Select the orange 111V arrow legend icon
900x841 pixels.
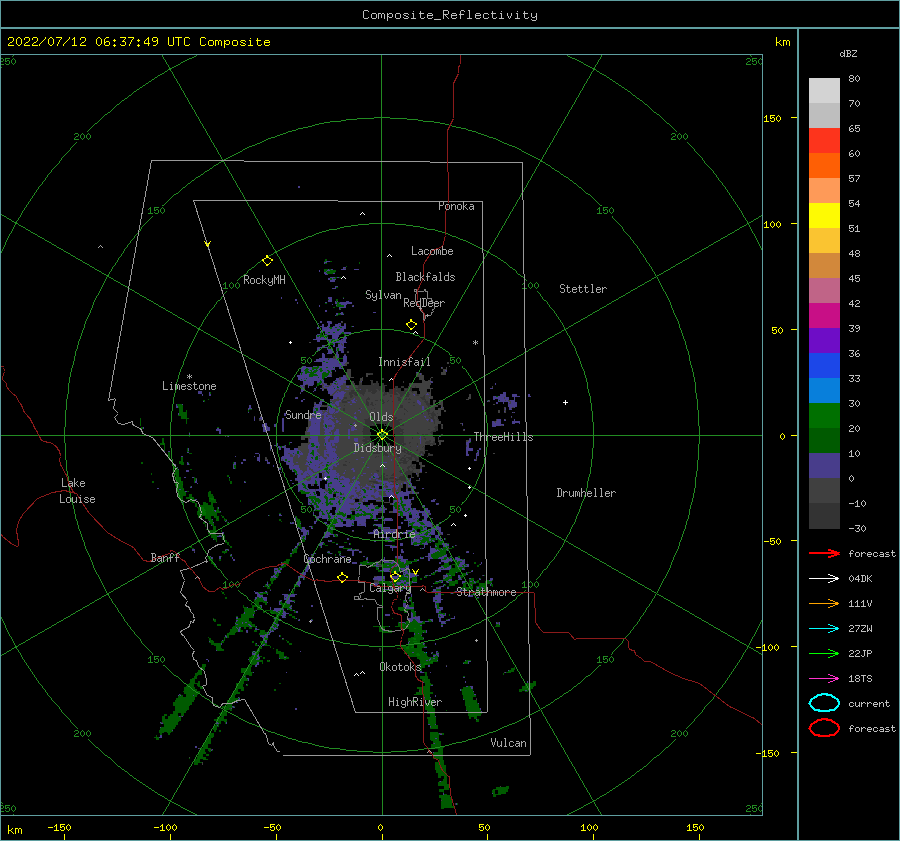pyautogui.click(x=824, y=603)
